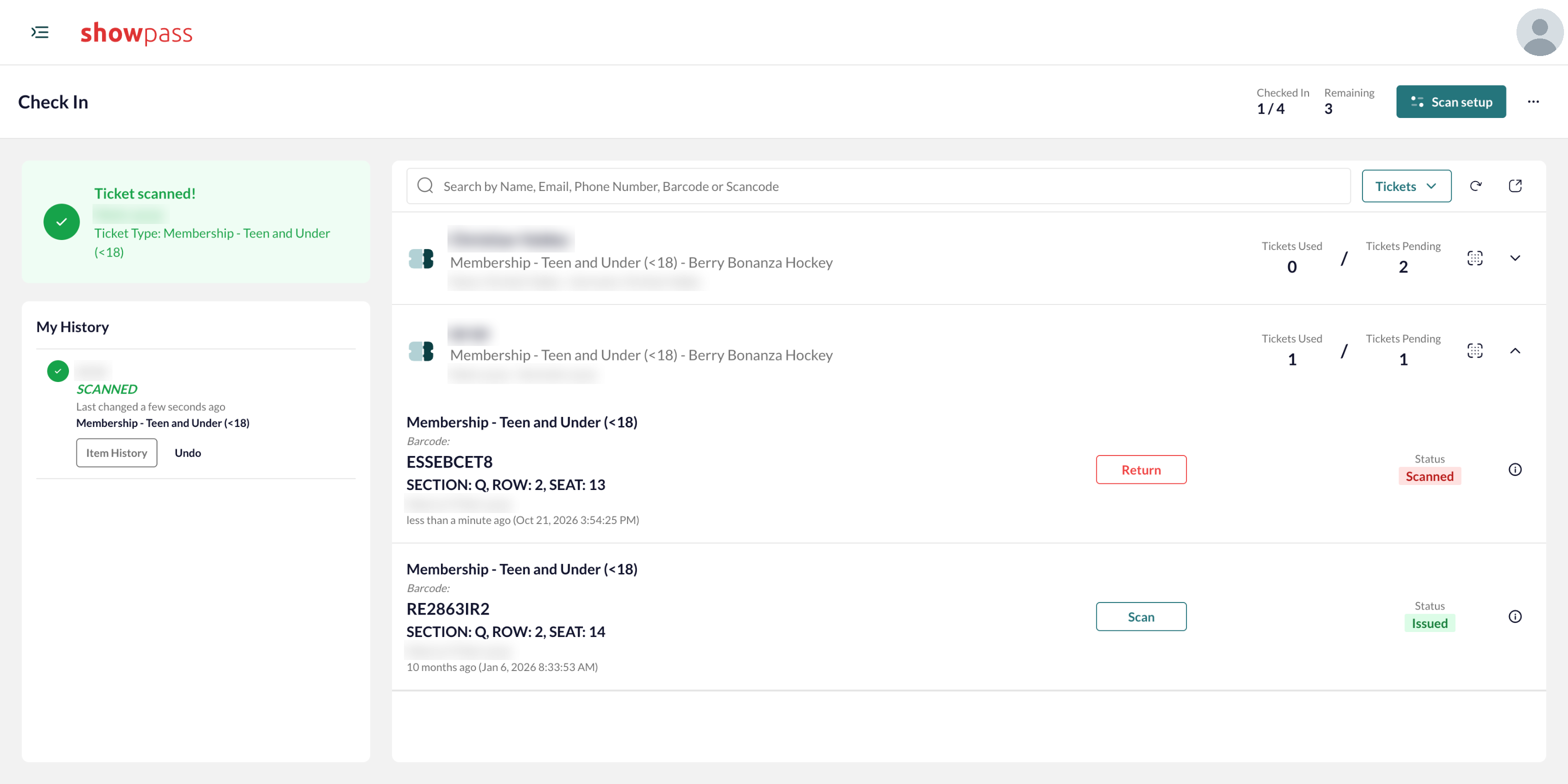
Task: Focus the search by name or barcode field
Action: tap(878, 186)
